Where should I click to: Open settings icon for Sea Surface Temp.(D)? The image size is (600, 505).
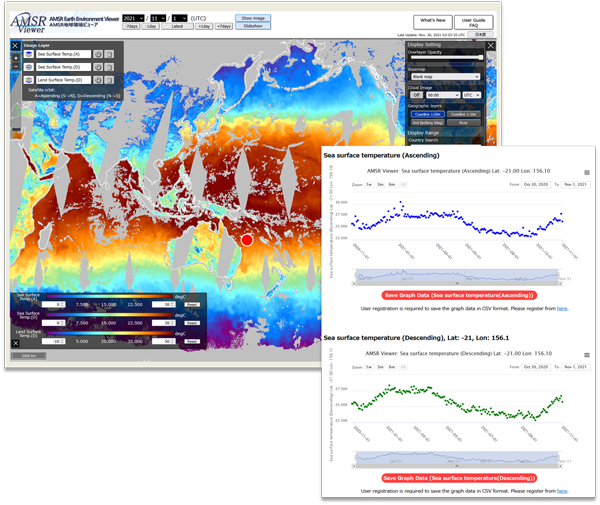point(98,67)
